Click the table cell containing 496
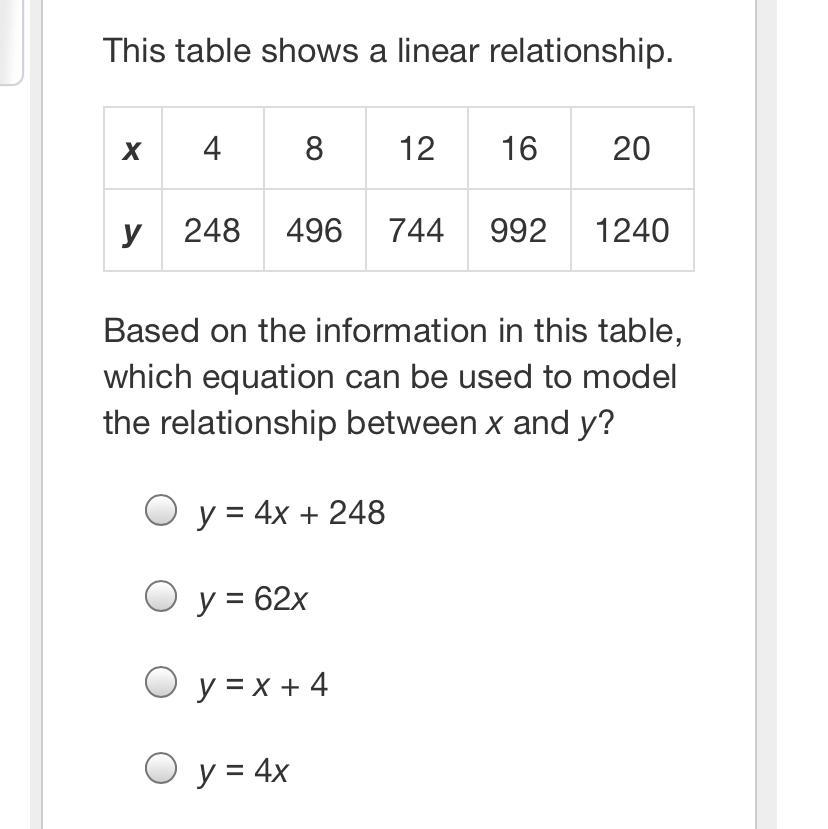828x829 pixels. click(315, 230)
